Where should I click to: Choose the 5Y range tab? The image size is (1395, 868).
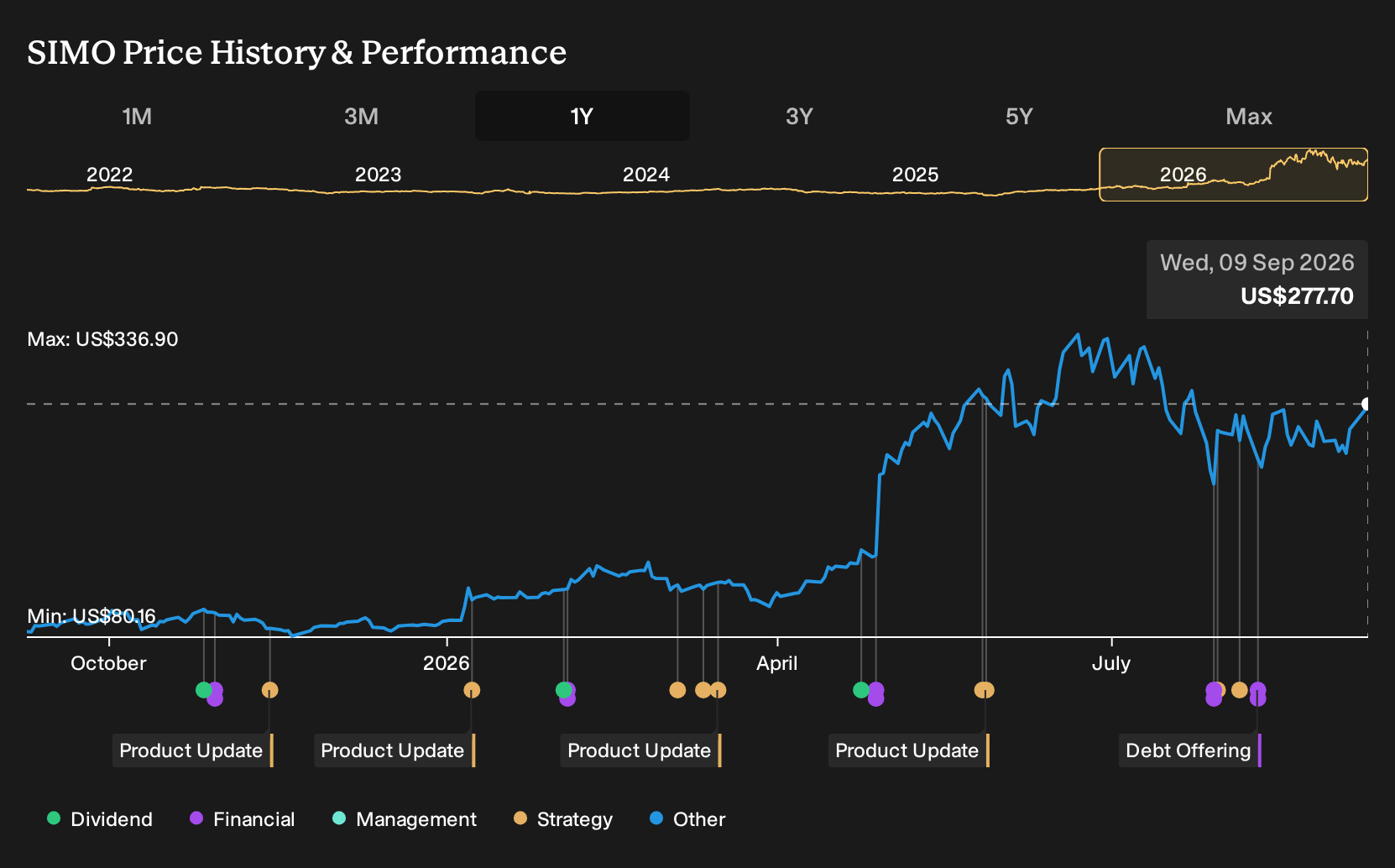(1019, 116)
